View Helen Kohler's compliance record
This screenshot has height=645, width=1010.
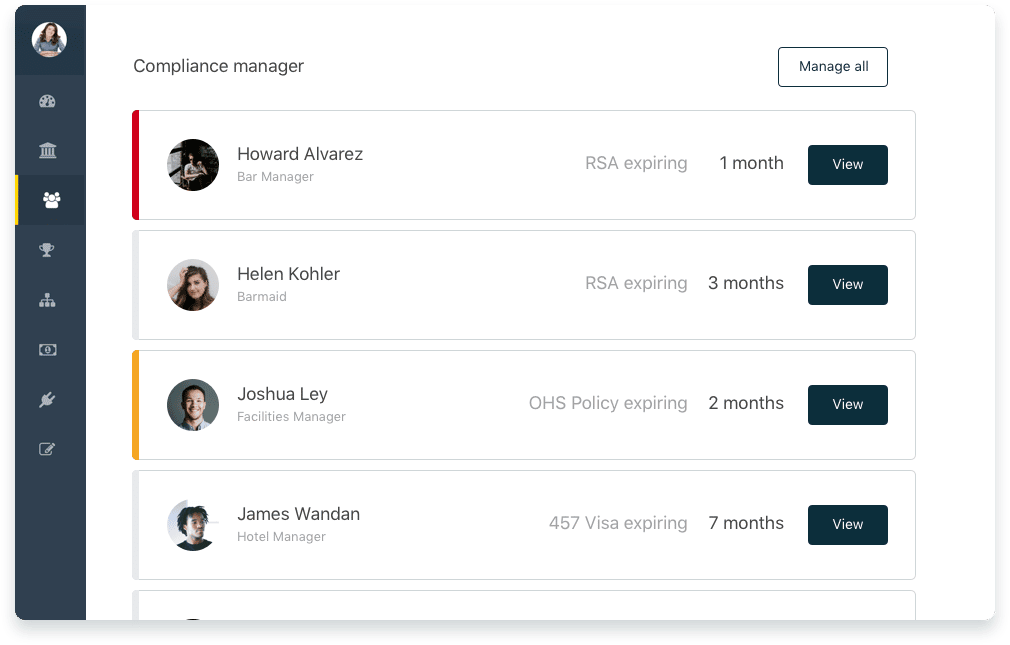[848, 285]
